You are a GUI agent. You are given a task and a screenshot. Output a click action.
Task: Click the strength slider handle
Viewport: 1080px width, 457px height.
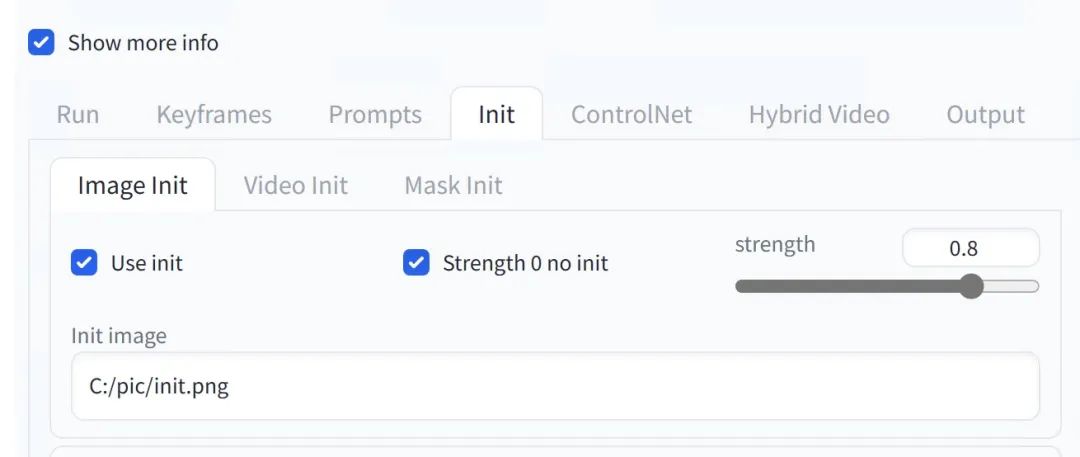(971, 286)
